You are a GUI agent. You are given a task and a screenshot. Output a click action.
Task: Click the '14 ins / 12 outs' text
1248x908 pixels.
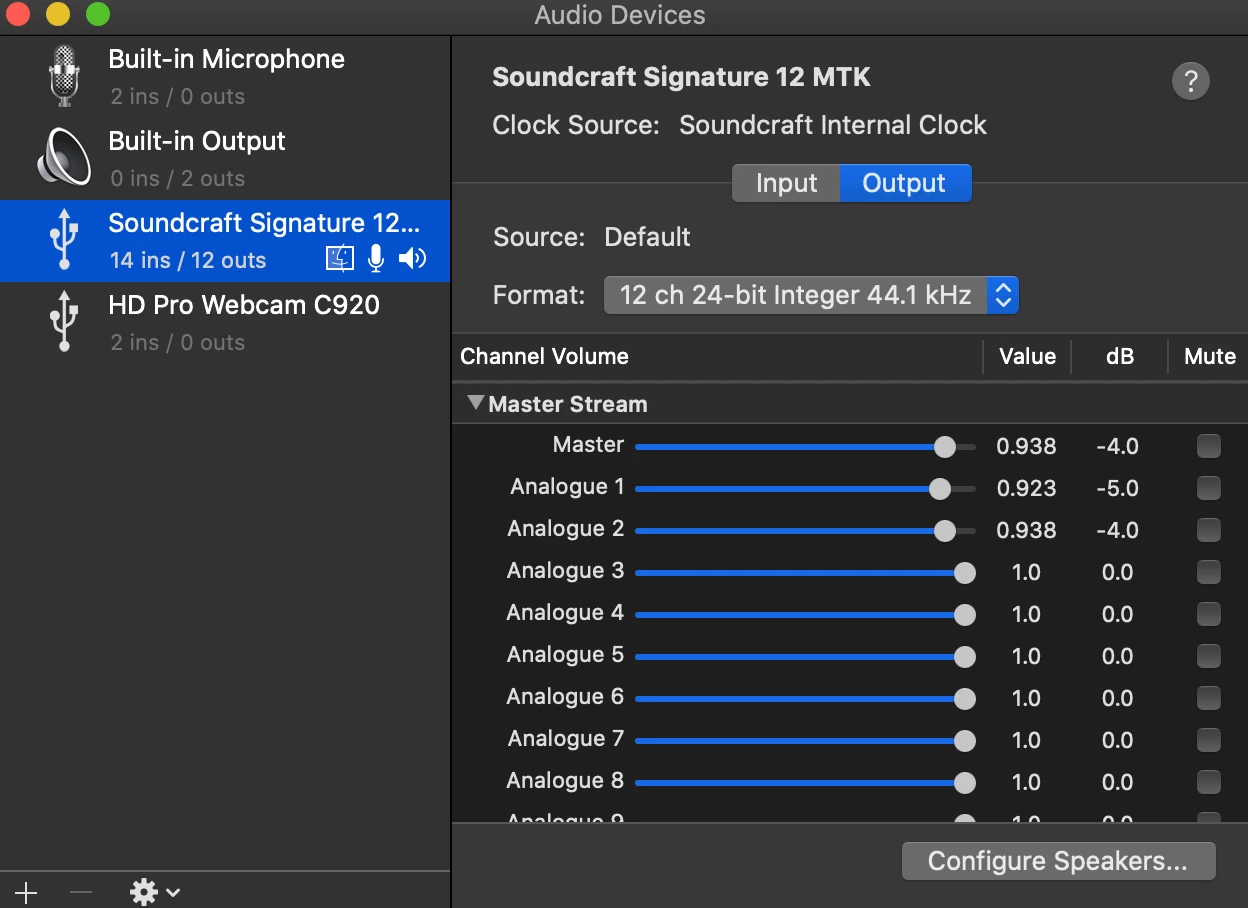click(x=188, y=260)
